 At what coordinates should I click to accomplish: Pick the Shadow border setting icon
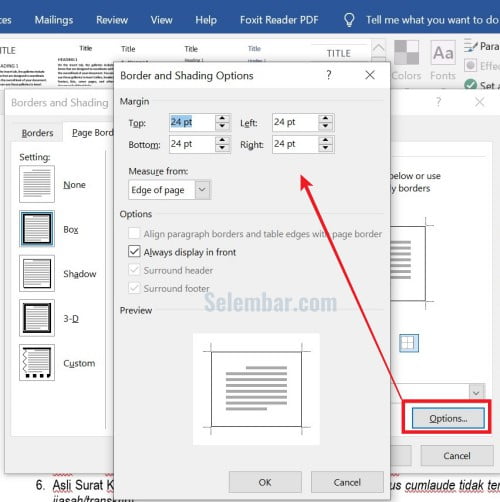click(37, 273)
